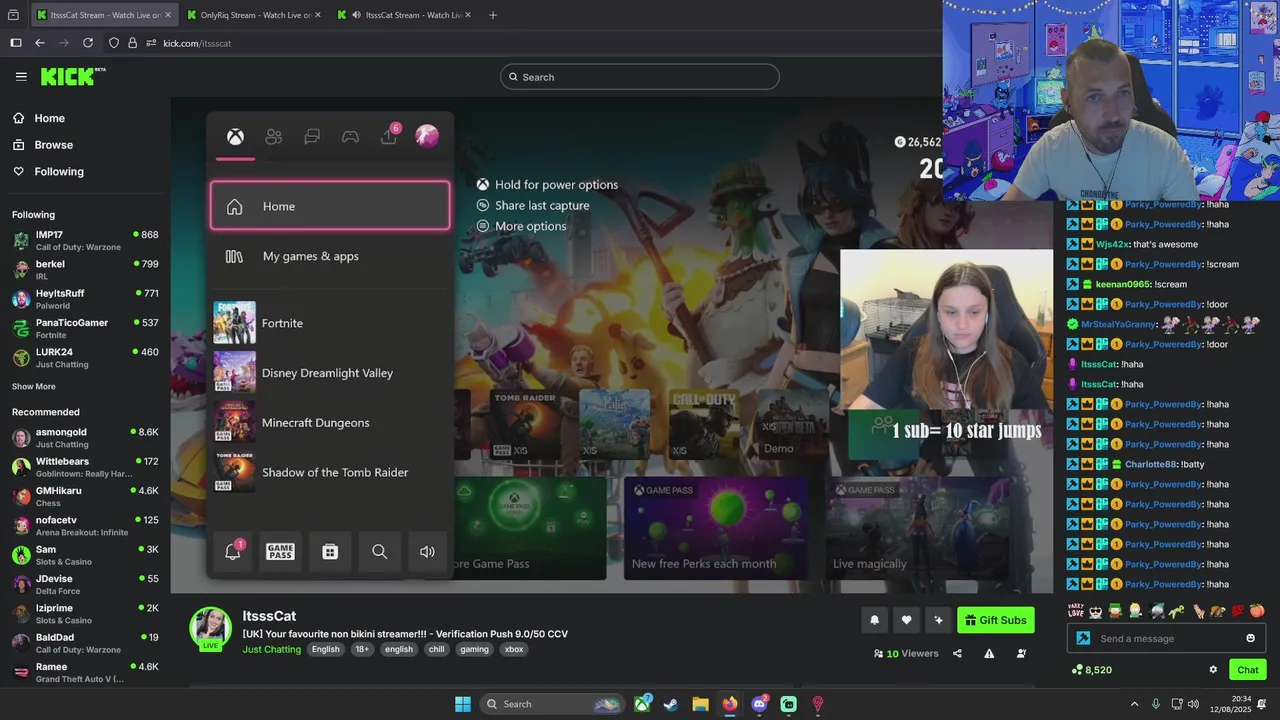The width and height of the screenshot is (1280, 720).
Task: Toggle stream notifications bell
Action: (x=874, y=620)
